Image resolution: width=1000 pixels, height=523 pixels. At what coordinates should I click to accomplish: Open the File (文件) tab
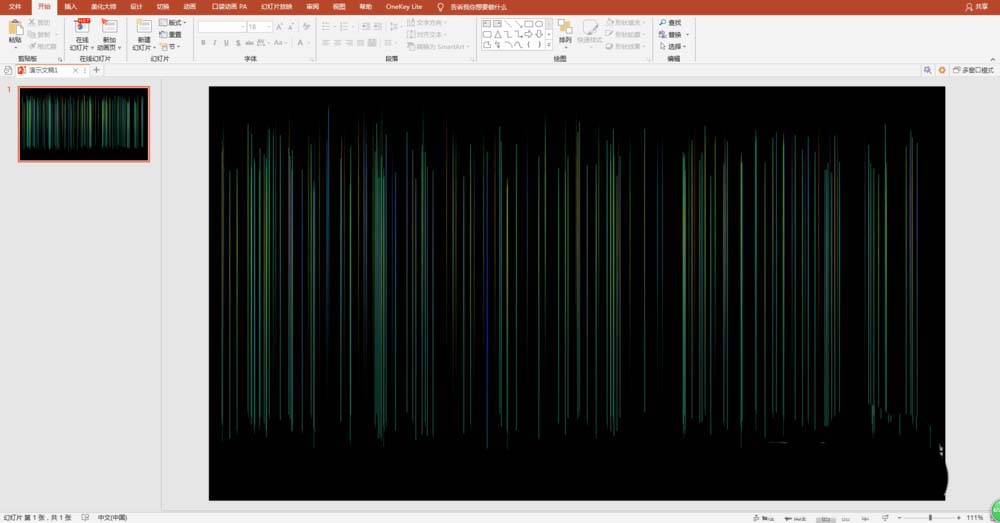(15, 6)
